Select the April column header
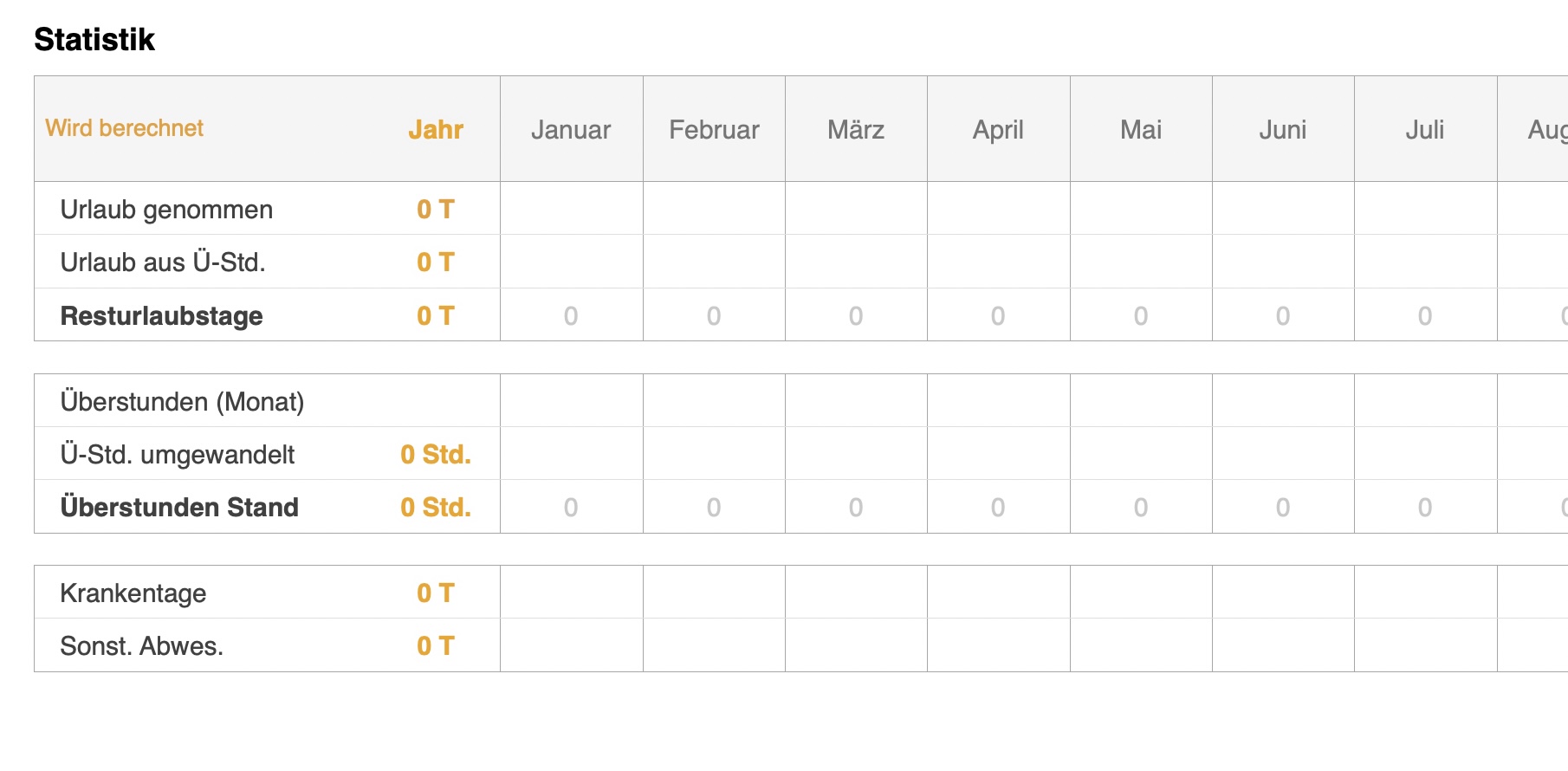This screenshot has height=771, width=1568. pos(998,130)
